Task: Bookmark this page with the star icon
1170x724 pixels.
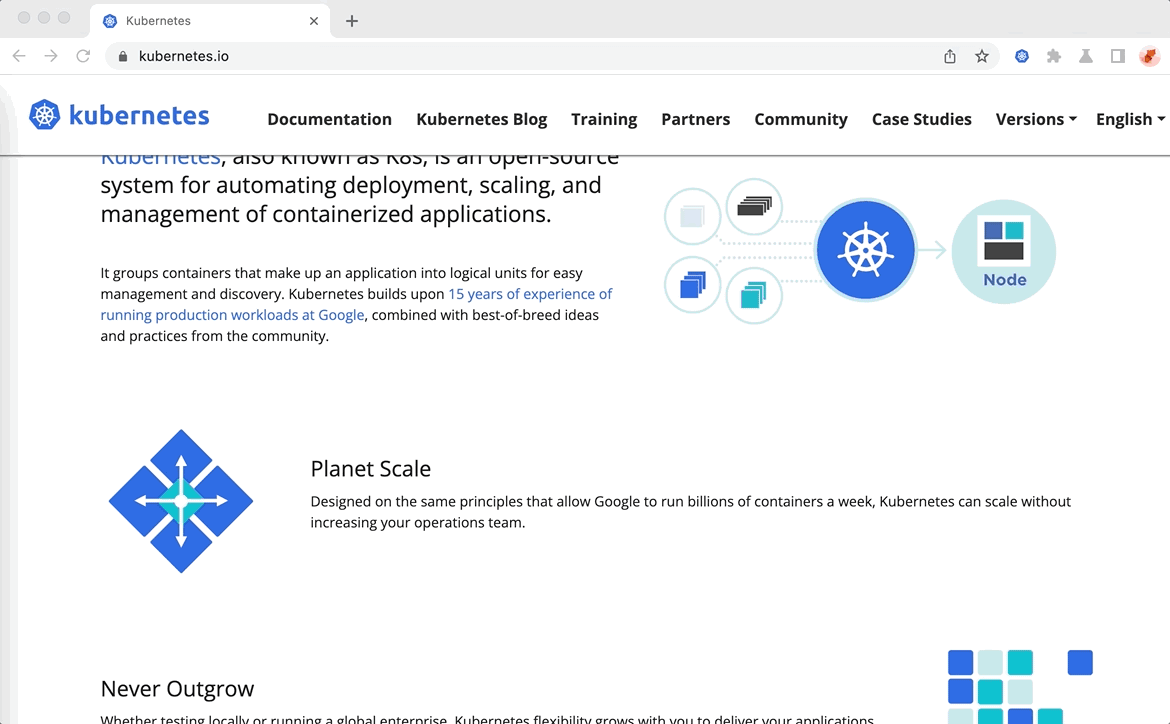Action: tap(982, 56)
